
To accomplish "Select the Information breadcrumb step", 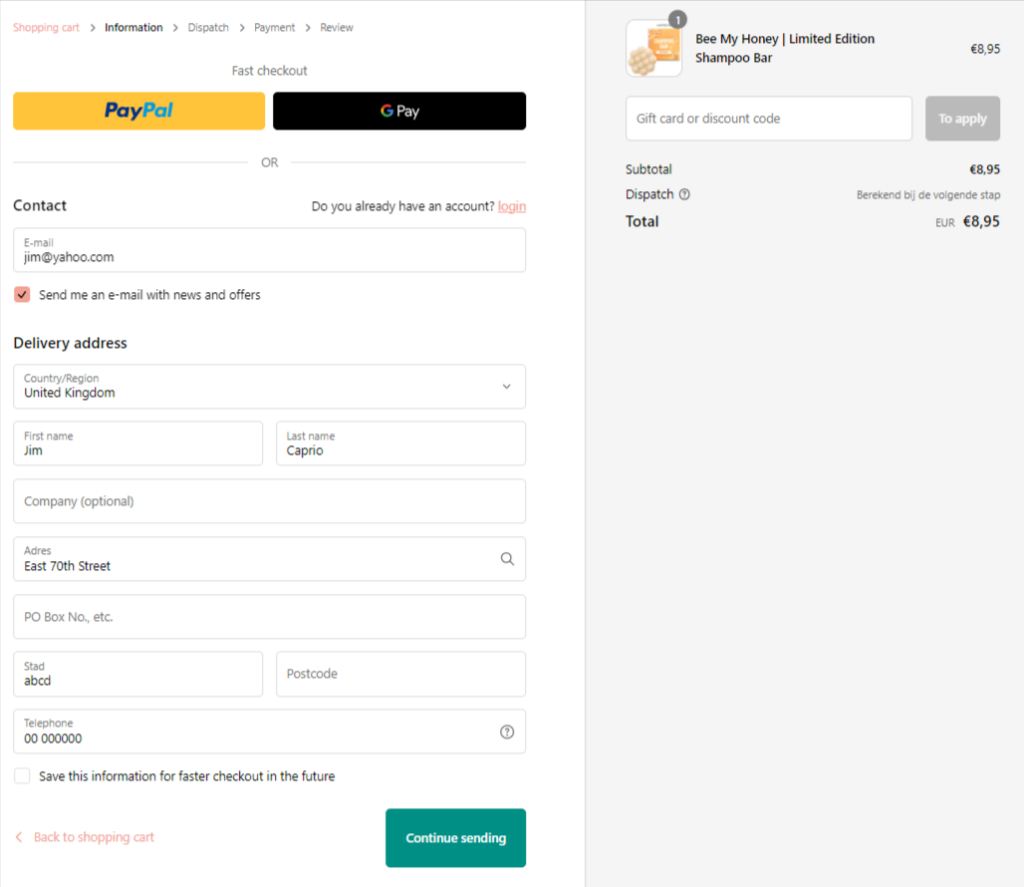I will pos(133,27).
